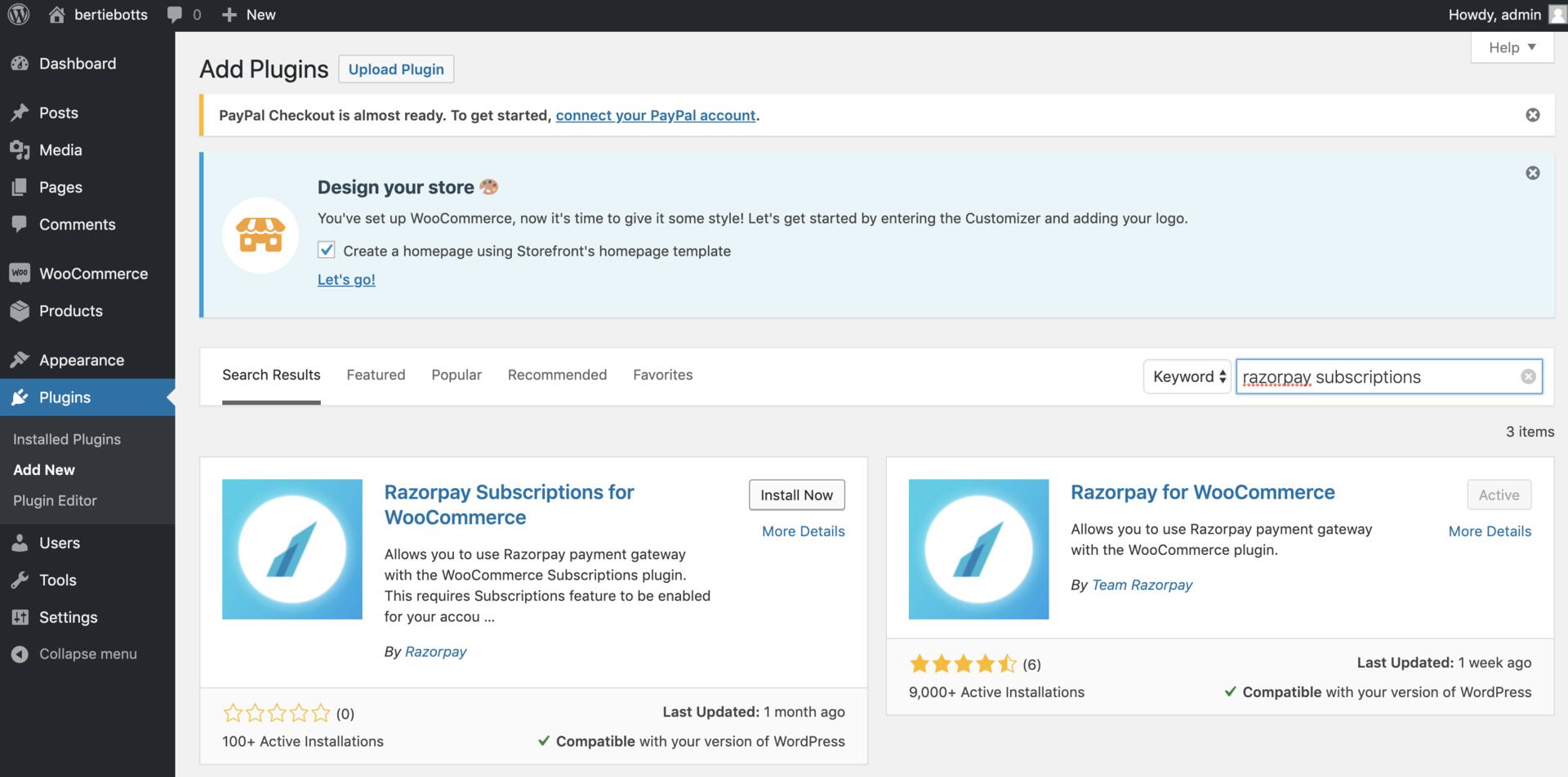The width and height of the screenshot is (1568, 777).
Task: Open Razorpay for WooCommerce title link
Action: click(1202, 492)
